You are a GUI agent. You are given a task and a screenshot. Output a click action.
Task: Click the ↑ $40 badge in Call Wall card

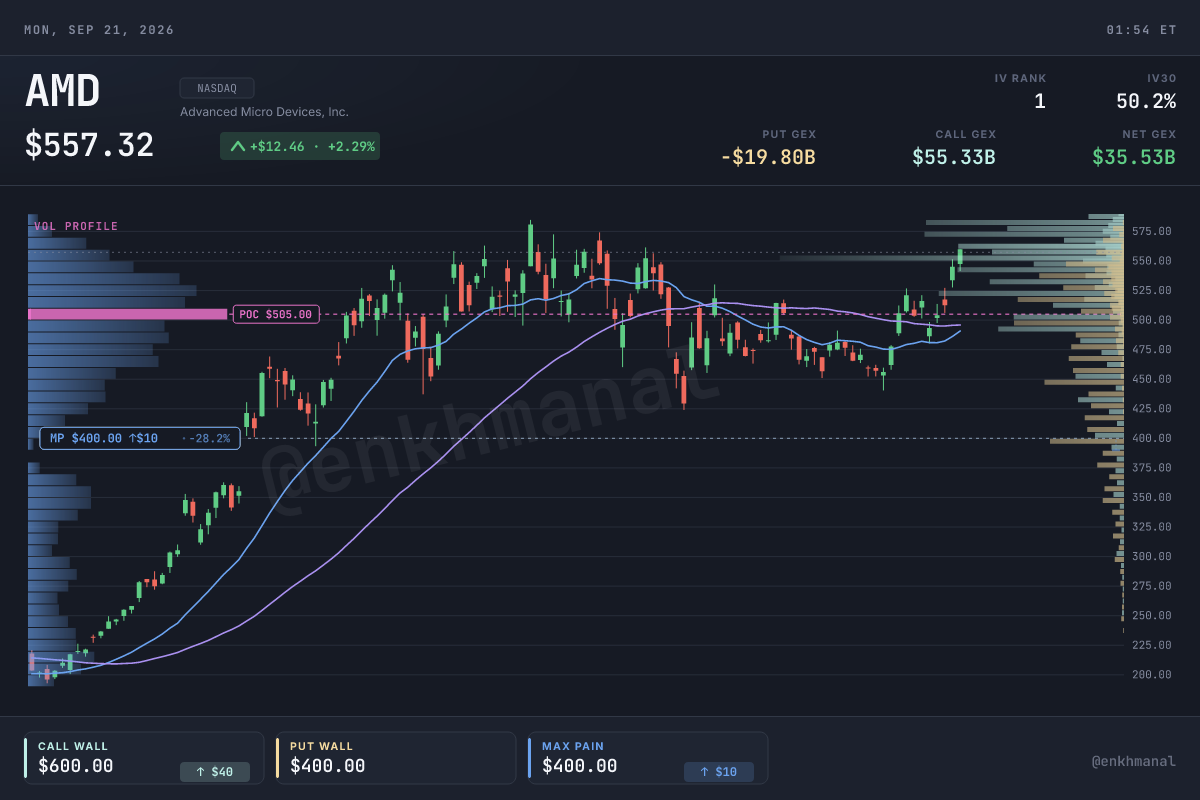[215, 772]
